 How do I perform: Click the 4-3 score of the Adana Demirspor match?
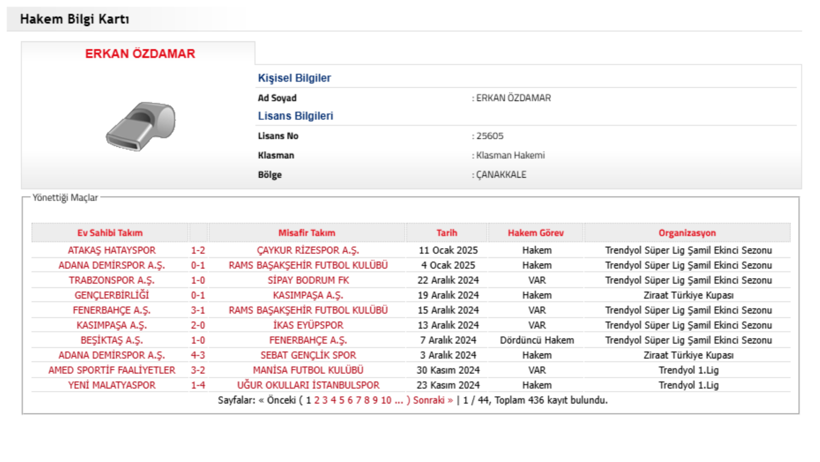198,355
